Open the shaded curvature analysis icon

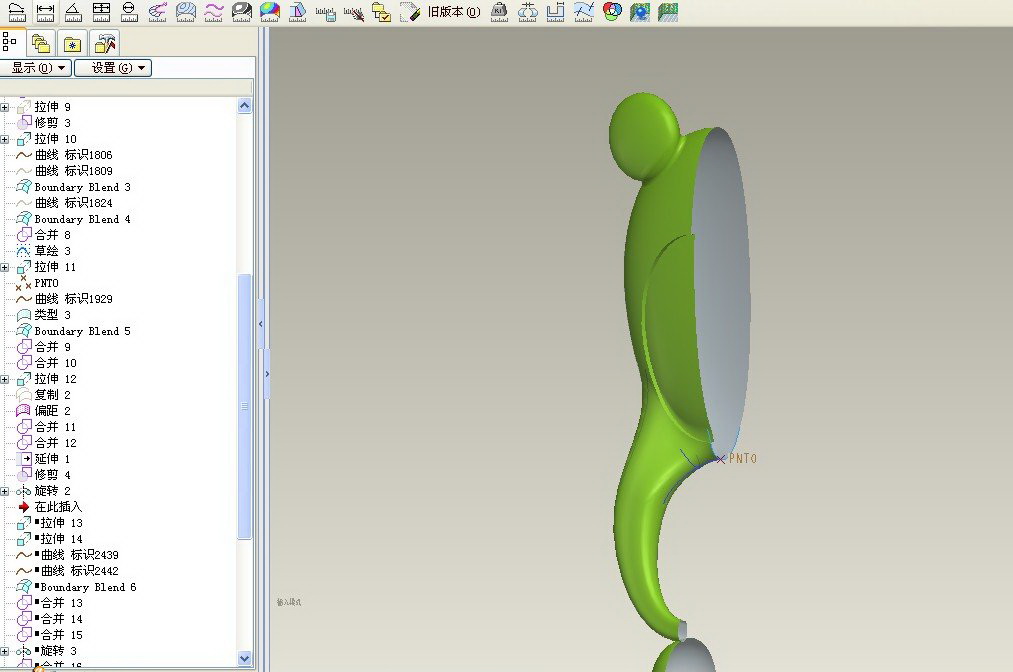pos(269,12)
